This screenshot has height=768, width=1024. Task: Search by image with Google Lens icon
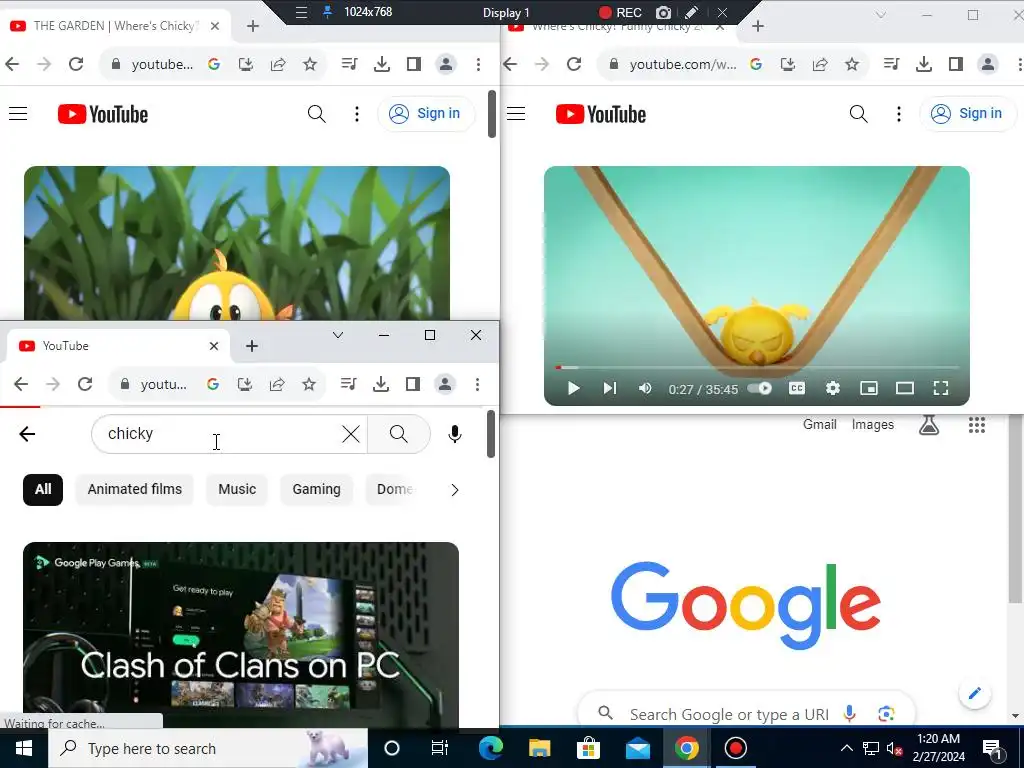[886, 713]
